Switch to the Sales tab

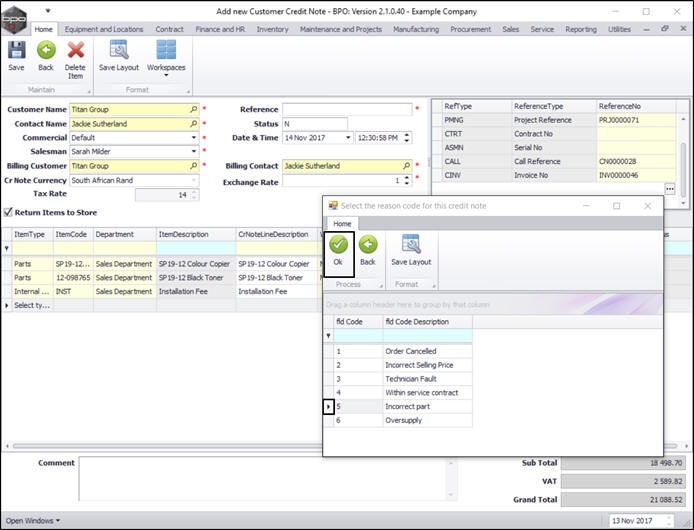[x=511, y=29]
